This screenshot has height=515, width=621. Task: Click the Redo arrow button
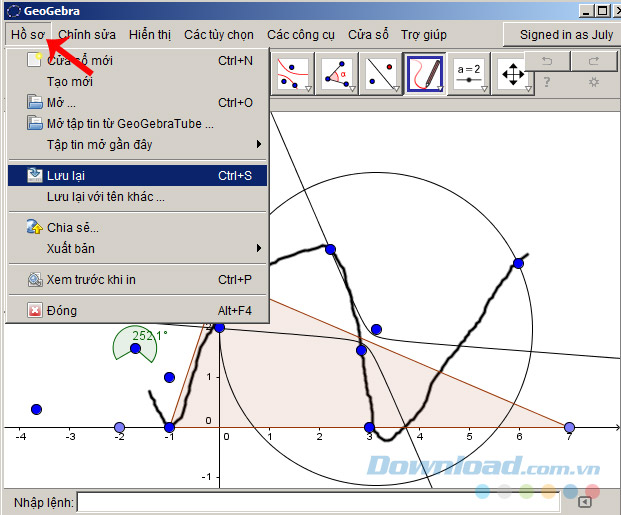tap(594, 61)
